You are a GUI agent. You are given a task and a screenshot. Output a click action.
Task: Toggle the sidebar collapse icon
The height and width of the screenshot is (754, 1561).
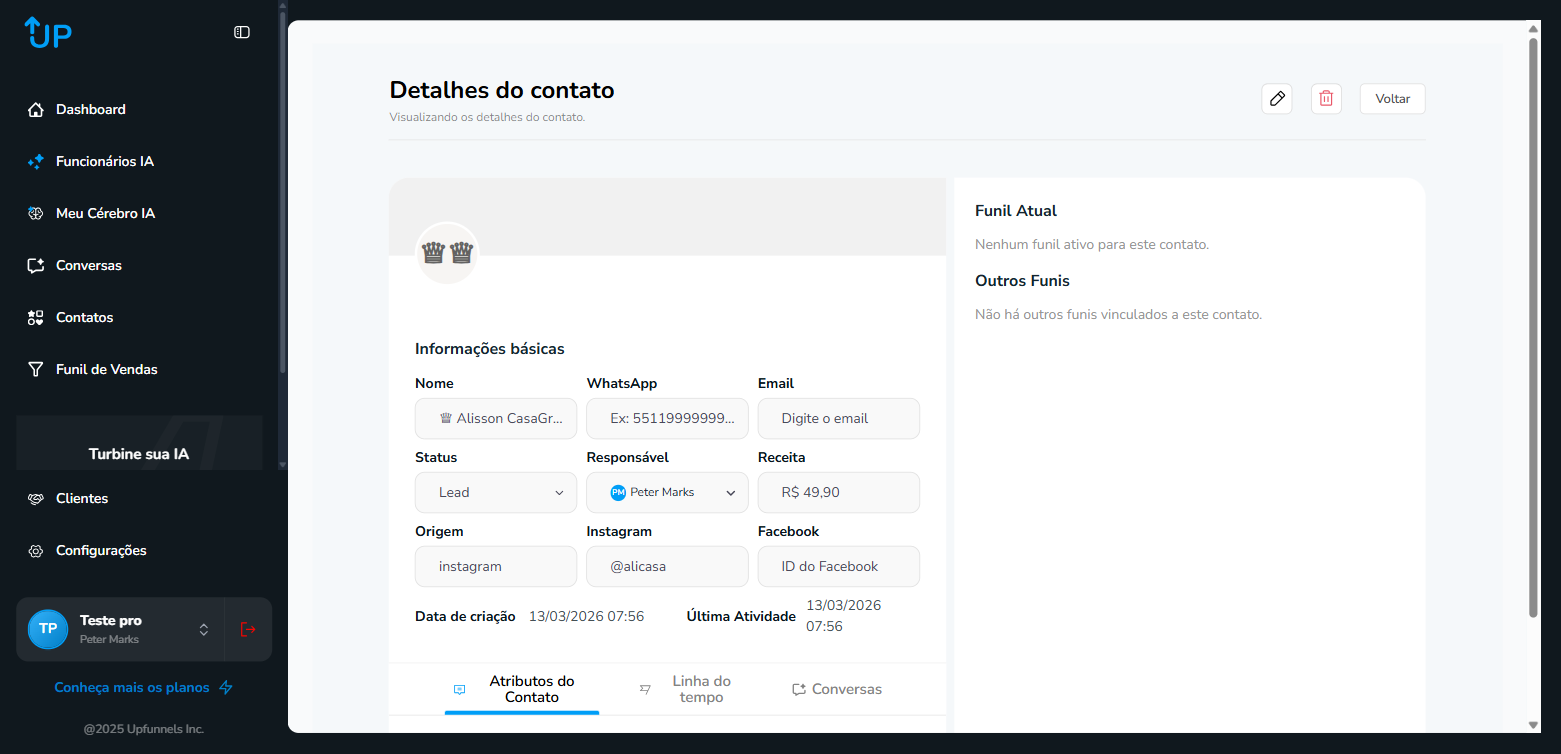(x=242, y=32)
